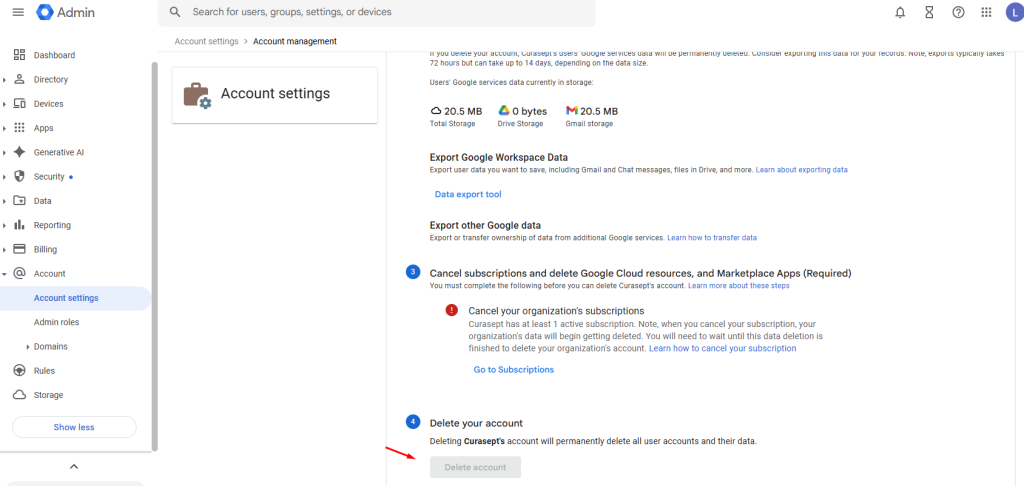The width and height of the screenshot is (1024, 486).
Task: Click the Generative AI sparkle icon
Action: pos(20,152)
